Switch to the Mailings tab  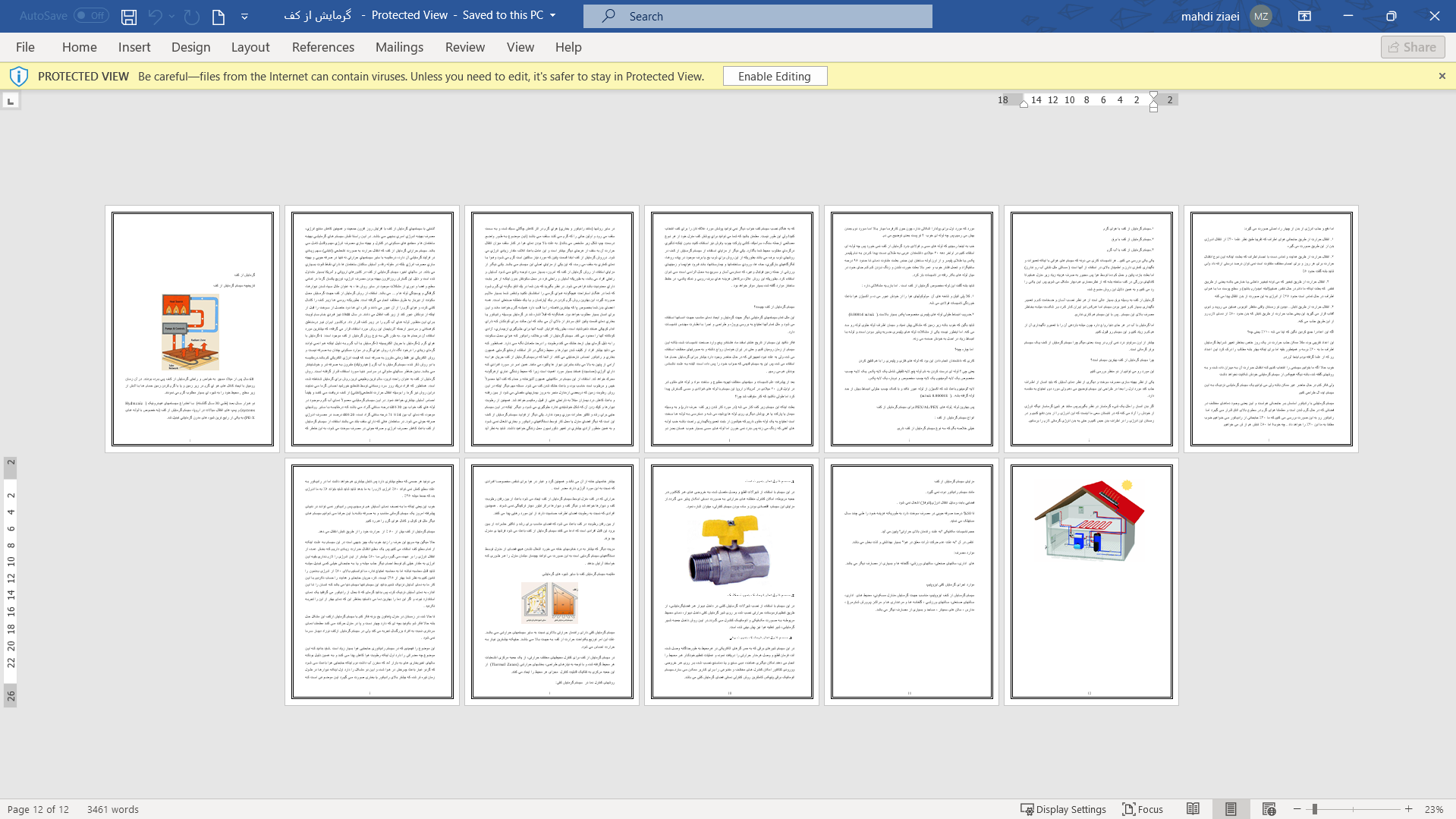(399, 47)
